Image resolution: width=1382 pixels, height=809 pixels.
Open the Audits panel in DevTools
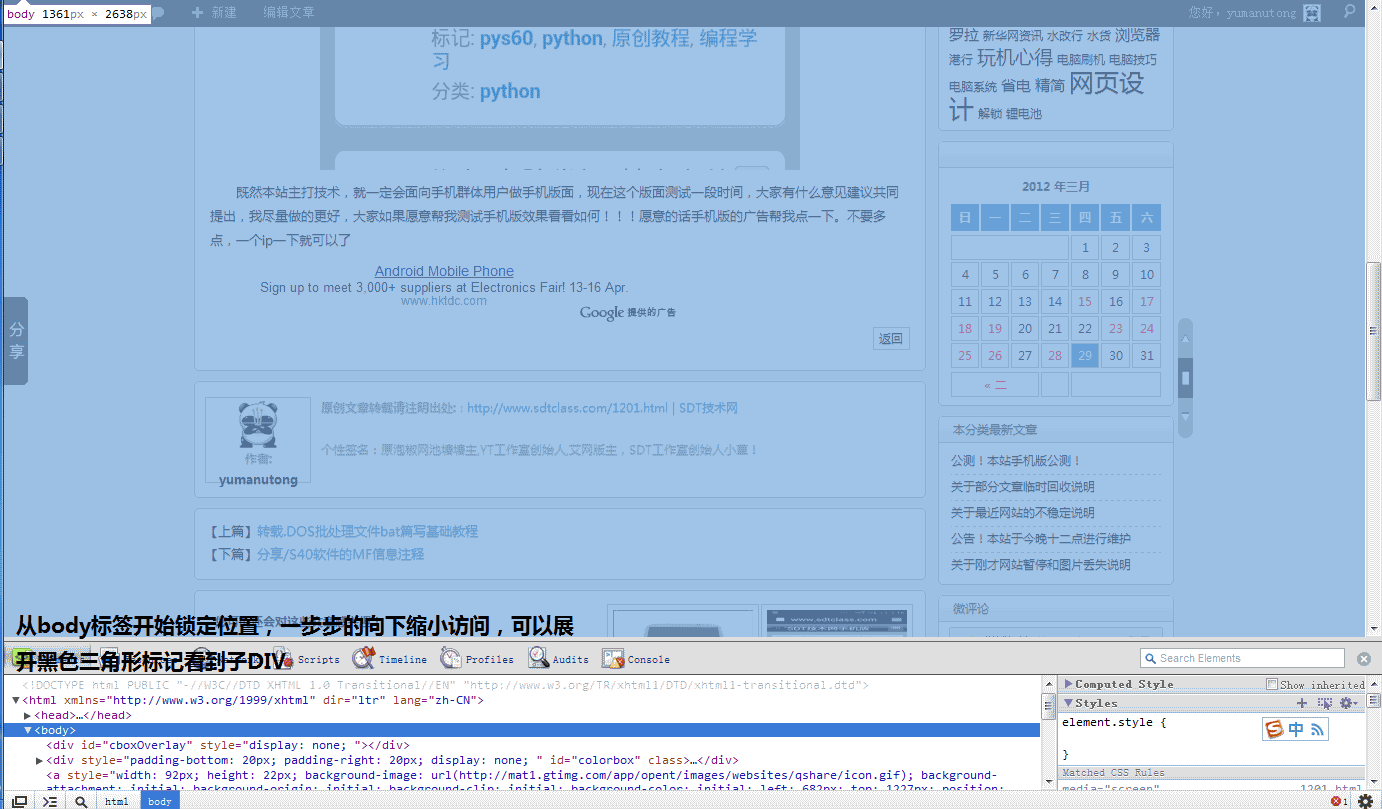559,659
